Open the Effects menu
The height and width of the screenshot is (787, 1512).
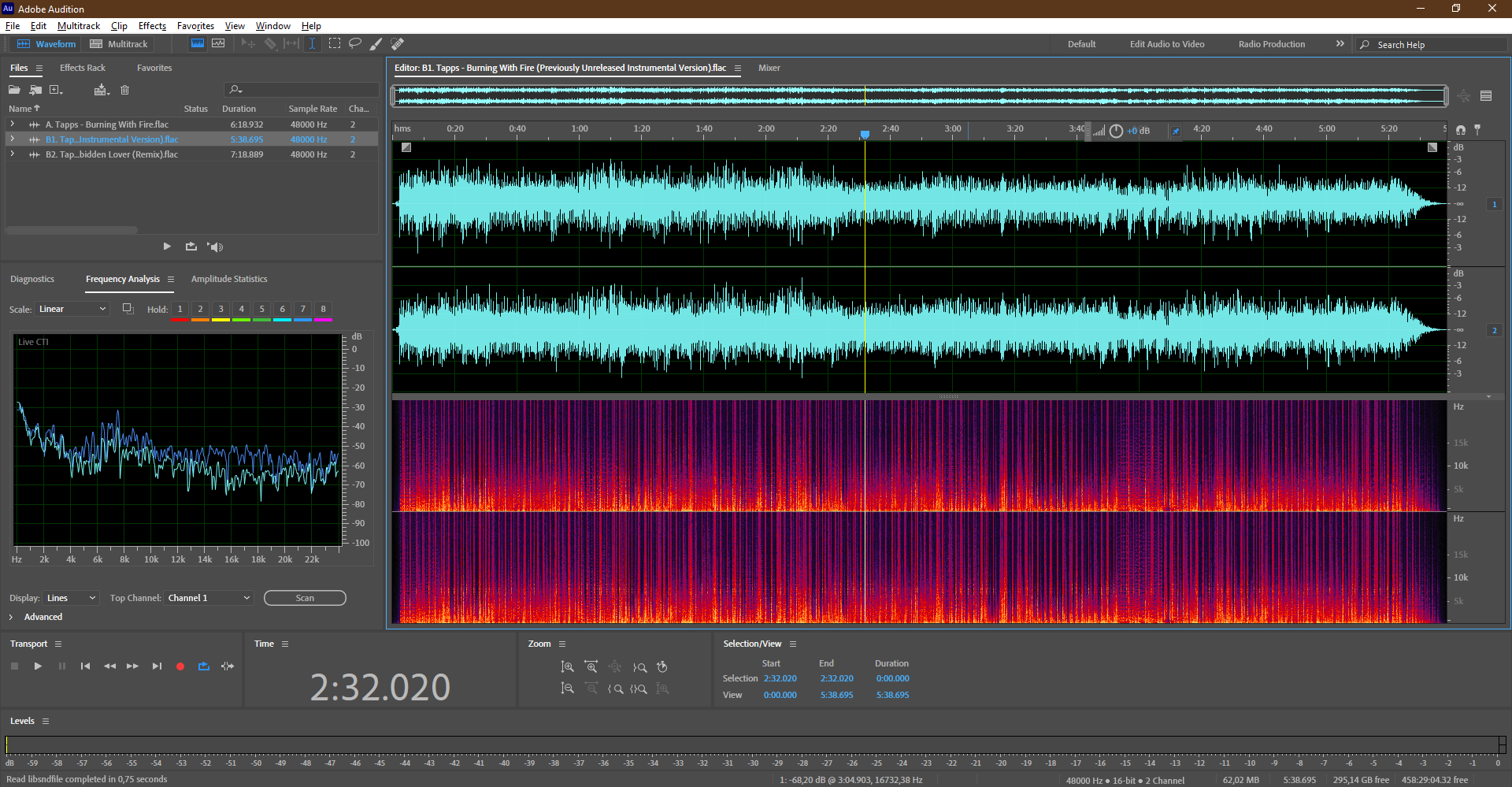click(x=152, y=26)
